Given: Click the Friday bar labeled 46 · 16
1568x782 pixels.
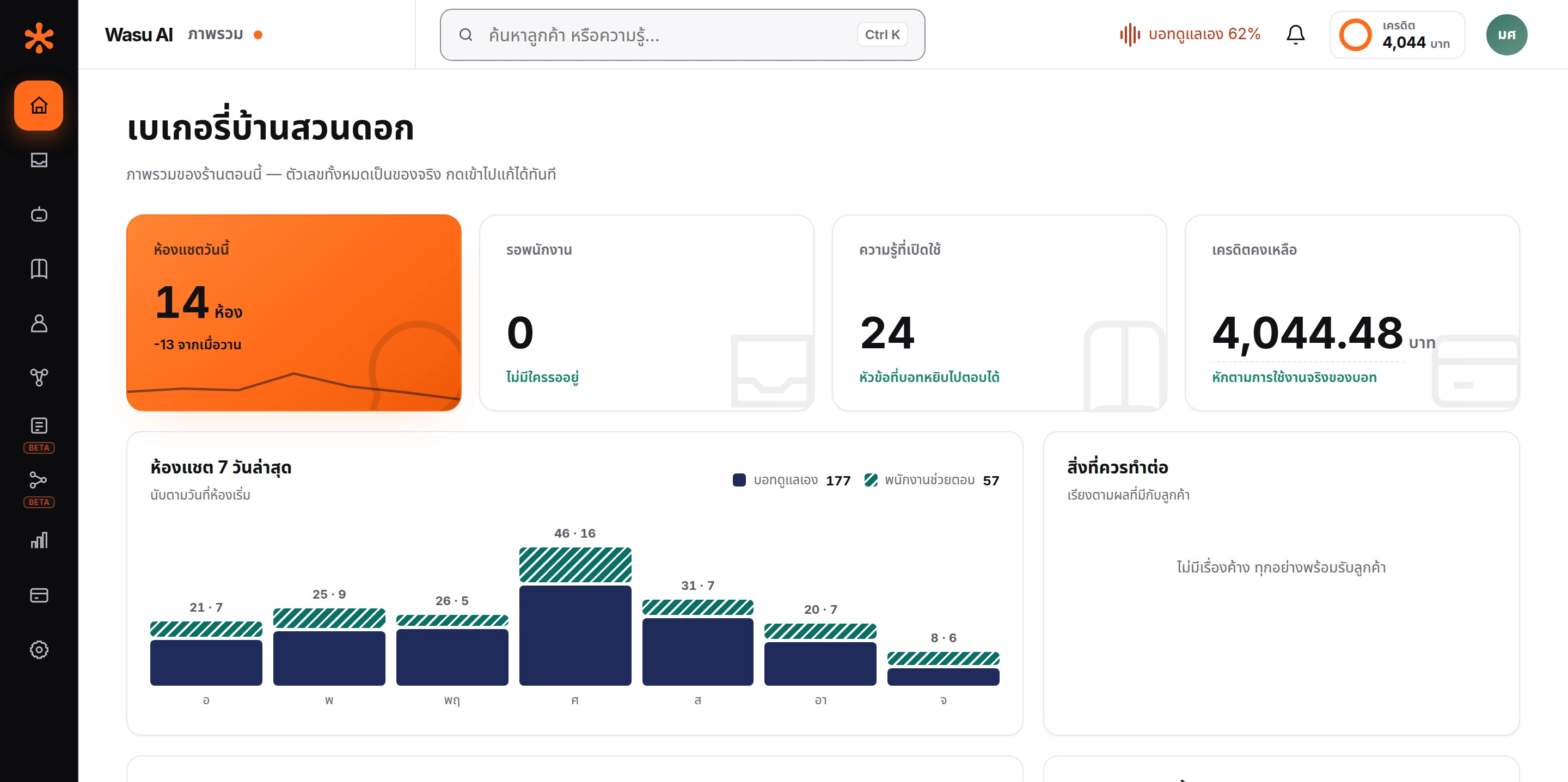Looking at the screenshot, I should [x=574, y=616].
